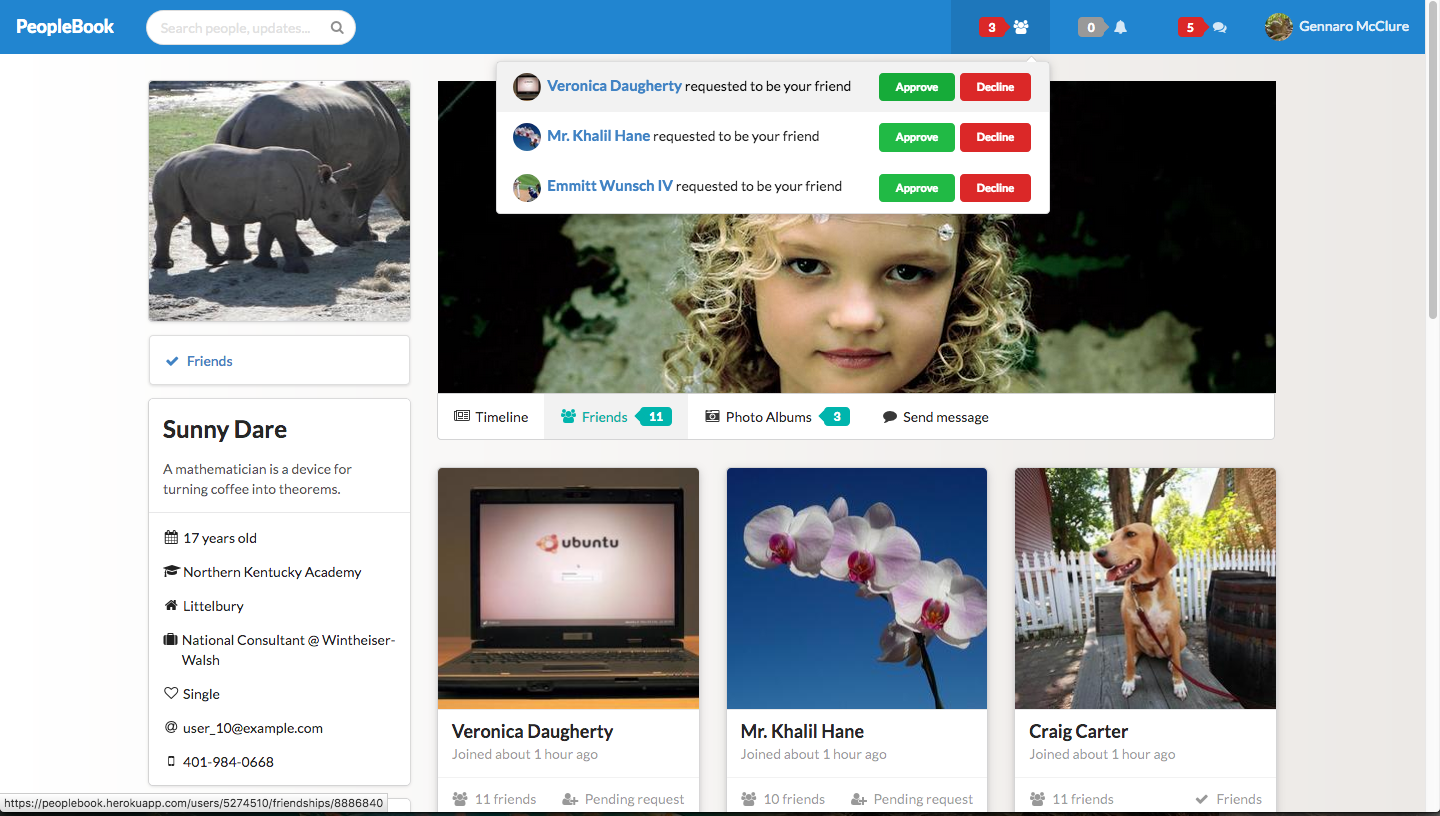Open Veronica Daugherty's ubuntu laptop card photo
The height and width of the screenshot is (816, 1440).
pos(568,589)
